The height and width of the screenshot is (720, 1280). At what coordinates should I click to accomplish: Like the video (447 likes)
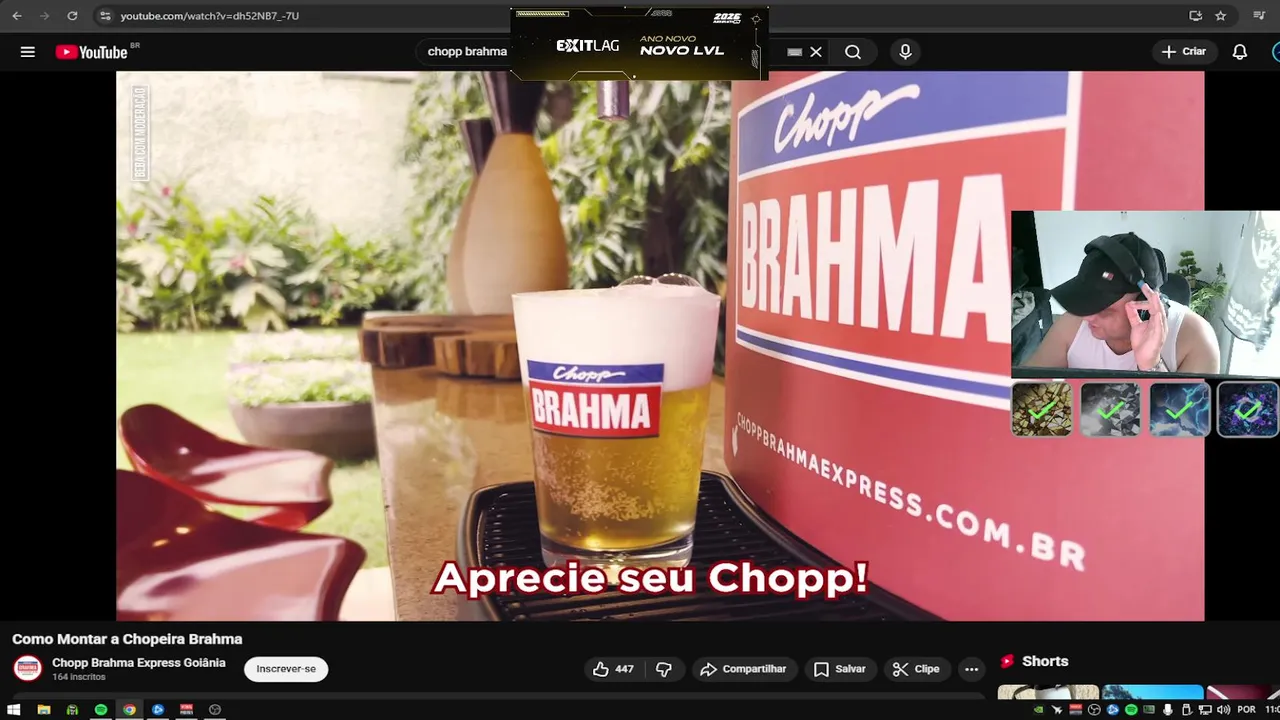614,669
